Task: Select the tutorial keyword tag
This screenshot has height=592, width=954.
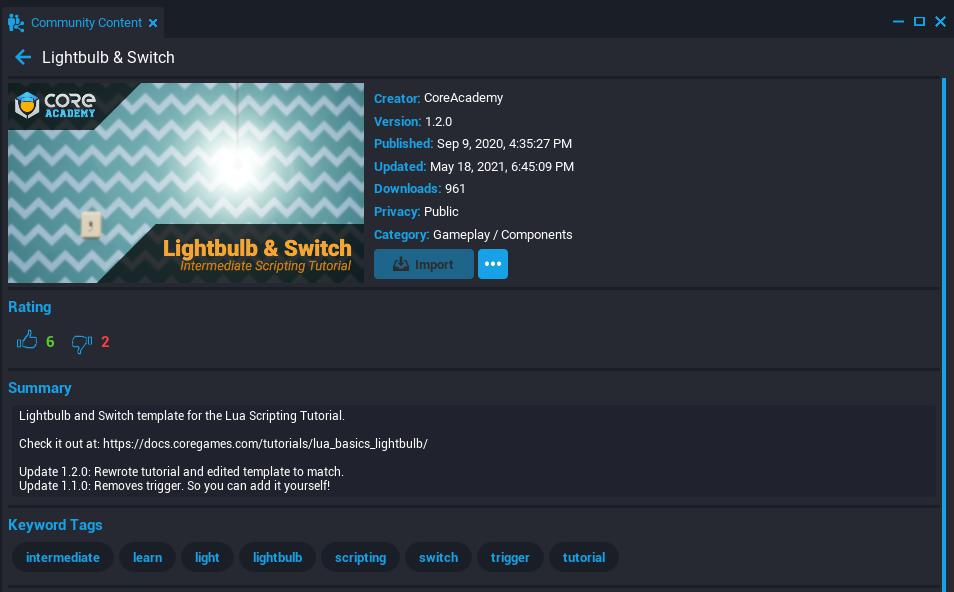Action: click(x=583, y=557)
